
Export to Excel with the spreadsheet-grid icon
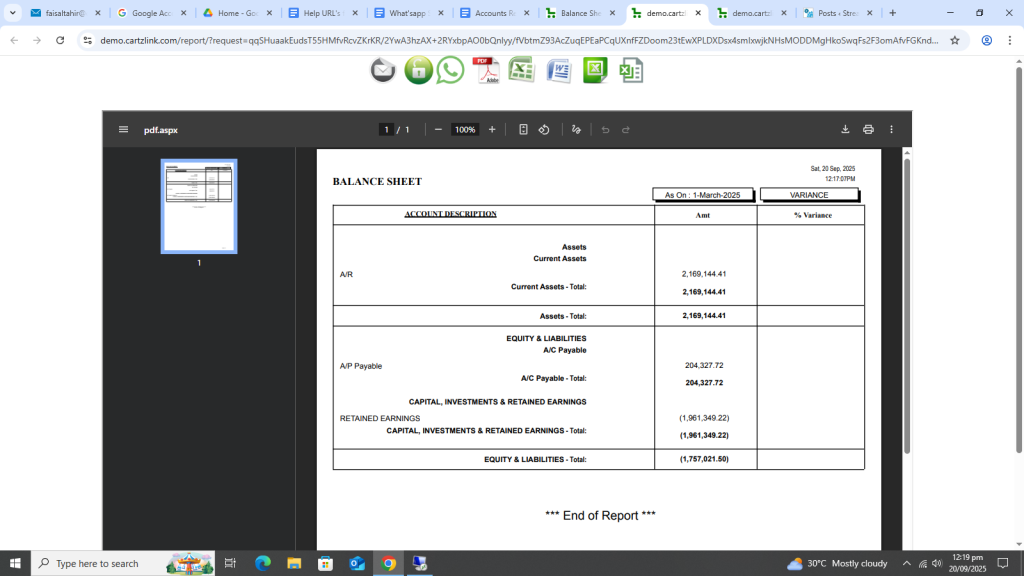522,70
